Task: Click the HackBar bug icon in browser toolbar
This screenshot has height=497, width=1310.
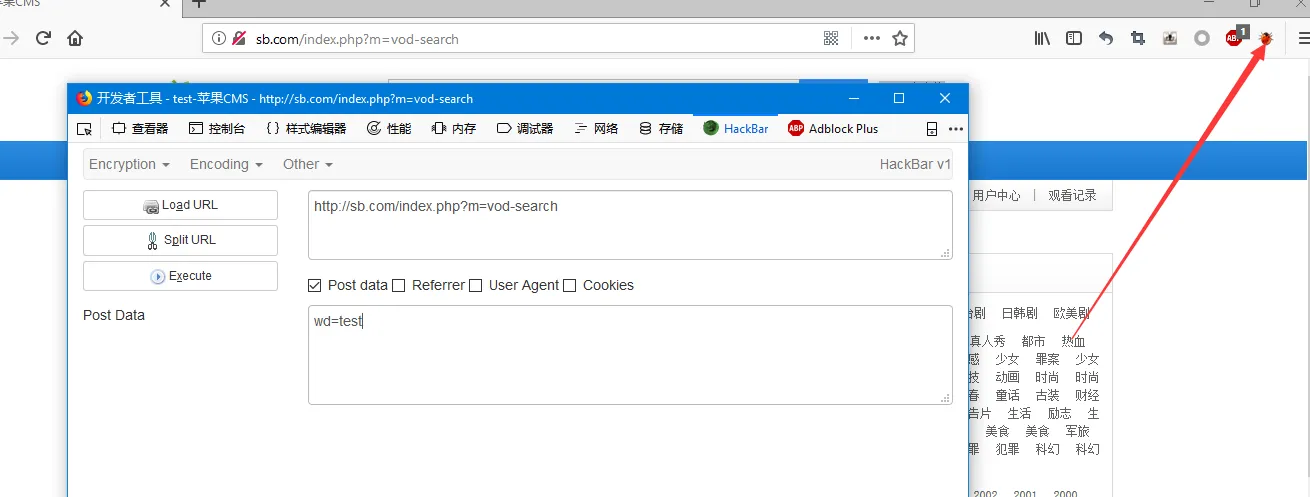Action: pyautogui.click(x=1265, y=38)
